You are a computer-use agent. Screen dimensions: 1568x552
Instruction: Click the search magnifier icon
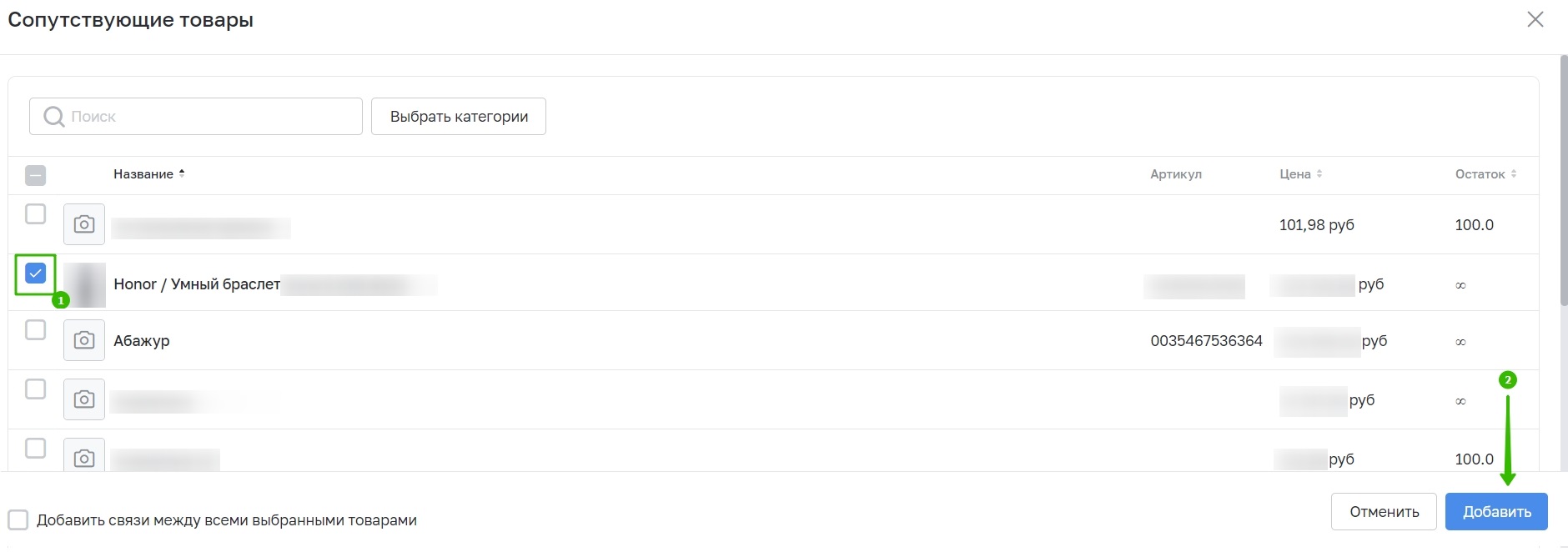pyautogui.click(x=54, y=117)
